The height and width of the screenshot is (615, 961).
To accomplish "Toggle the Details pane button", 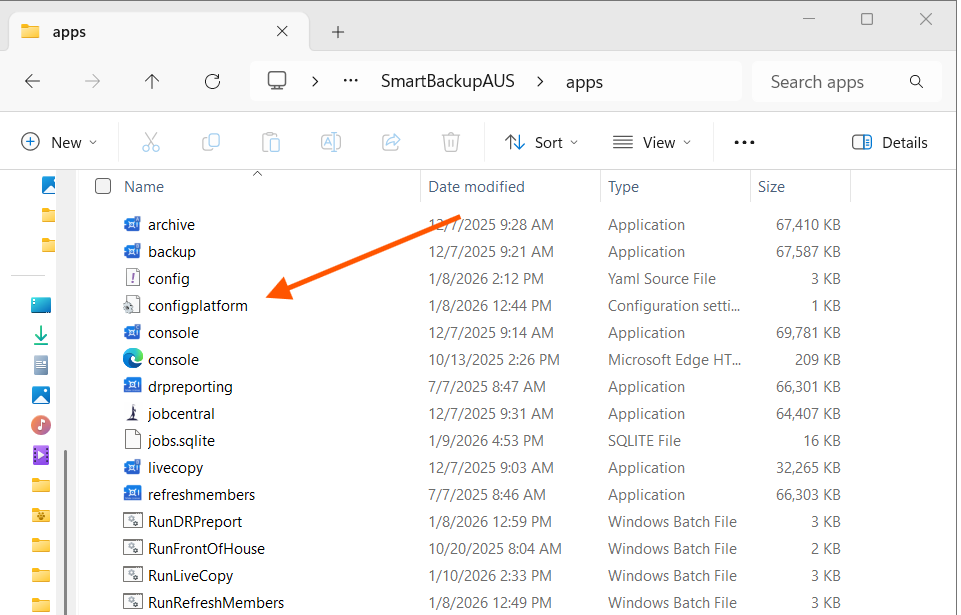I will 889,142.
